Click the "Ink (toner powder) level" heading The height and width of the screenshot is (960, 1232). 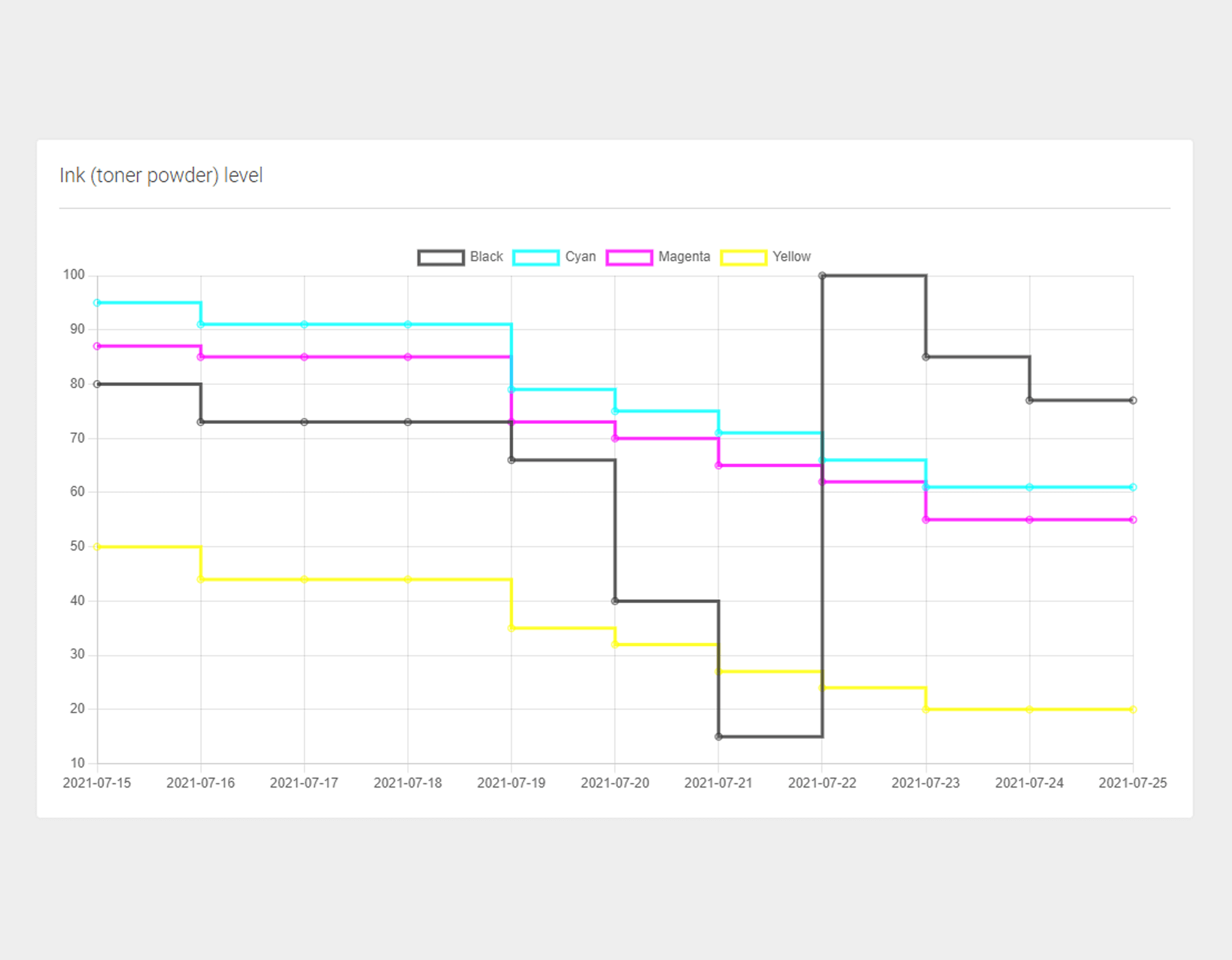pyautogui.click(x=162, y=176)
